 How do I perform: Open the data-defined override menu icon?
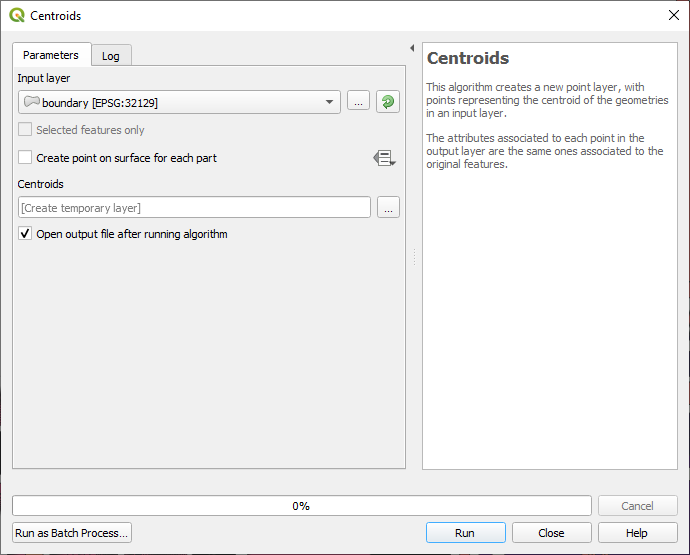(384, 158)
